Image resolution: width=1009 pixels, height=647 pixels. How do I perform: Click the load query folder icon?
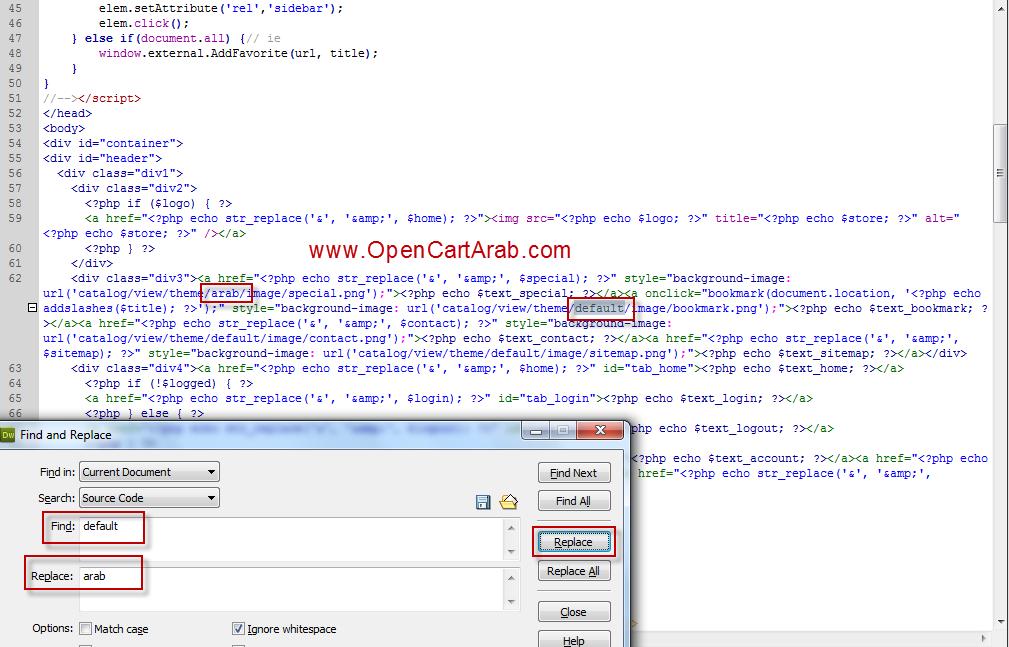point(508,502)
